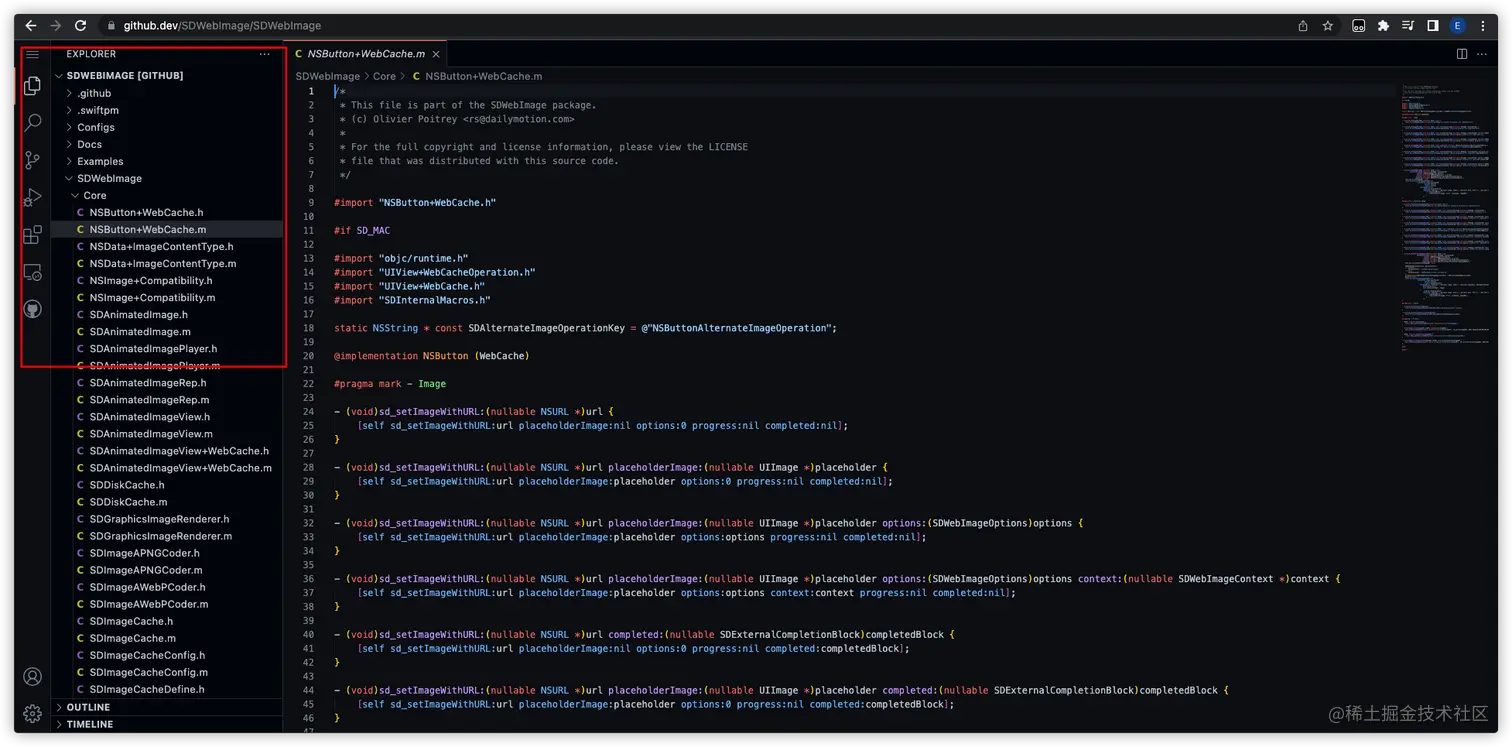Click Core in the breadcrumb

pos(385,76)
